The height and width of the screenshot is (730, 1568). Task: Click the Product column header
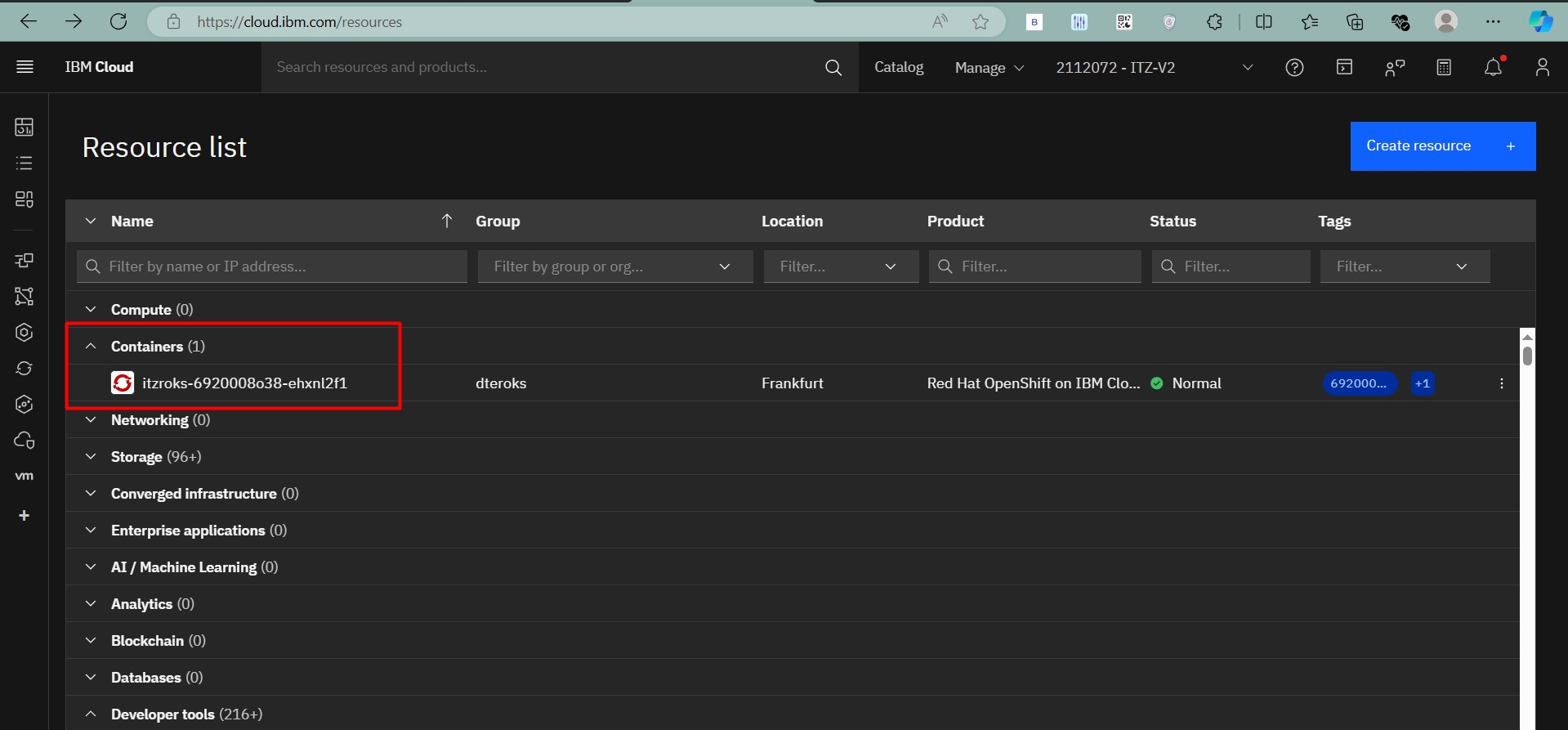pos(955,222)
